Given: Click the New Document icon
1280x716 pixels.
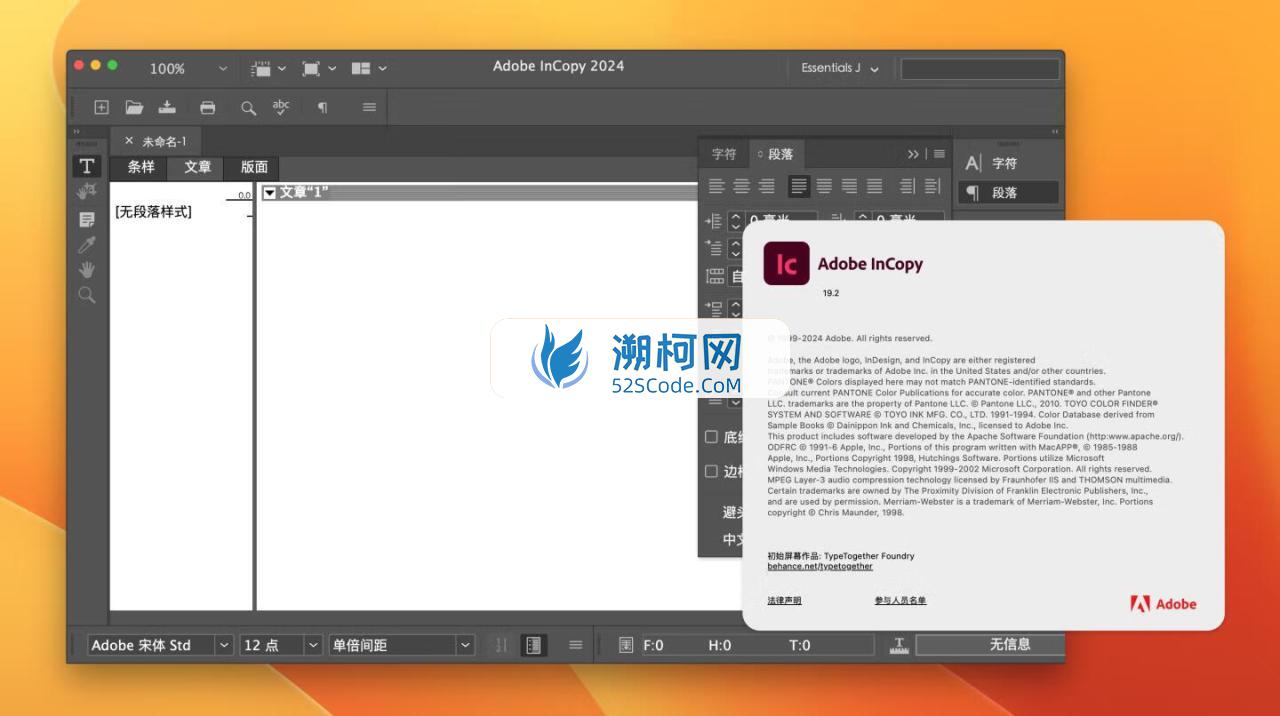Looking at the screenshot, I should tap(101, 107).
